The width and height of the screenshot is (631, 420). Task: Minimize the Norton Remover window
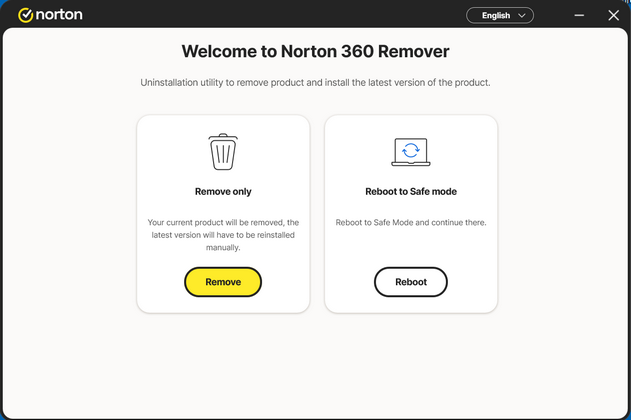[x=579, y=15]
